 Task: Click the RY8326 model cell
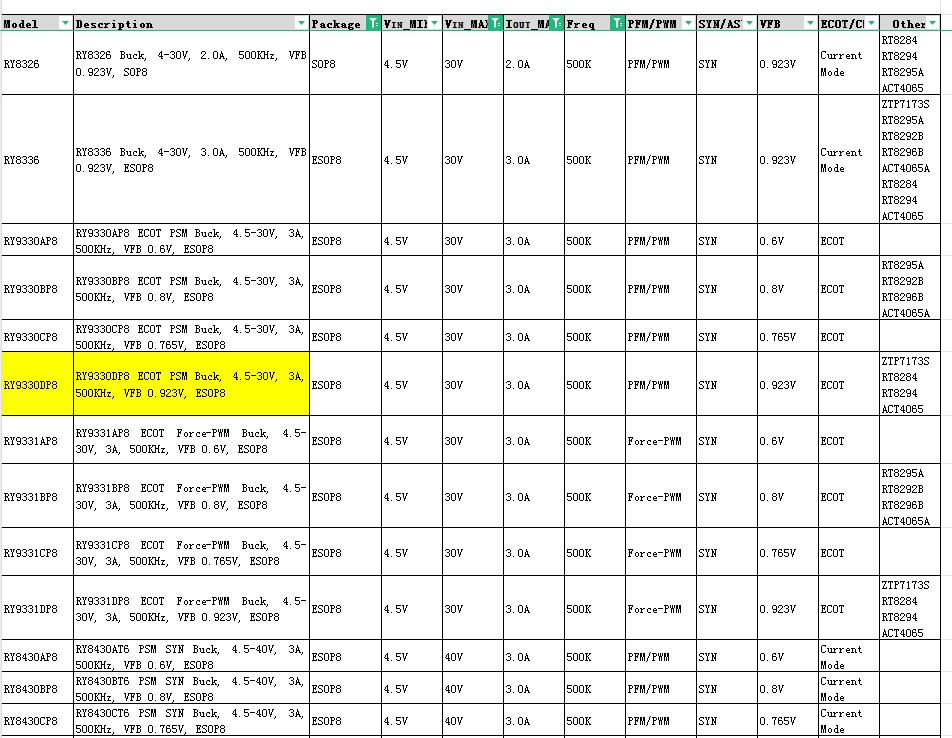pyautogui.click(x=37, y=64)
